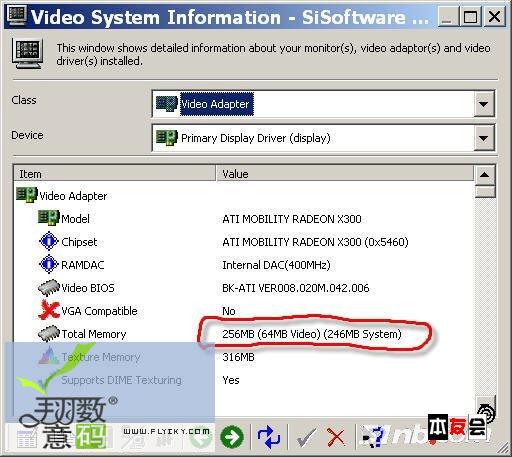Screen dimensions: 512x457
Task: Select the Video Adapter root node in the list
Action: (x=62, y=196)
